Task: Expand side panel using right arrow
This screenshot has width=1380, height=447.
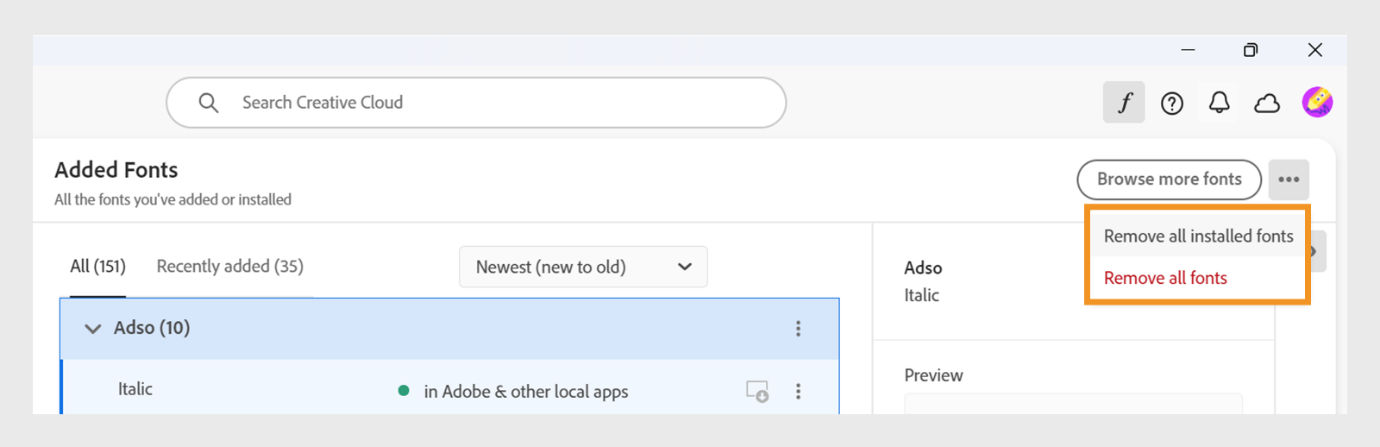Action: click(1317, 252)
